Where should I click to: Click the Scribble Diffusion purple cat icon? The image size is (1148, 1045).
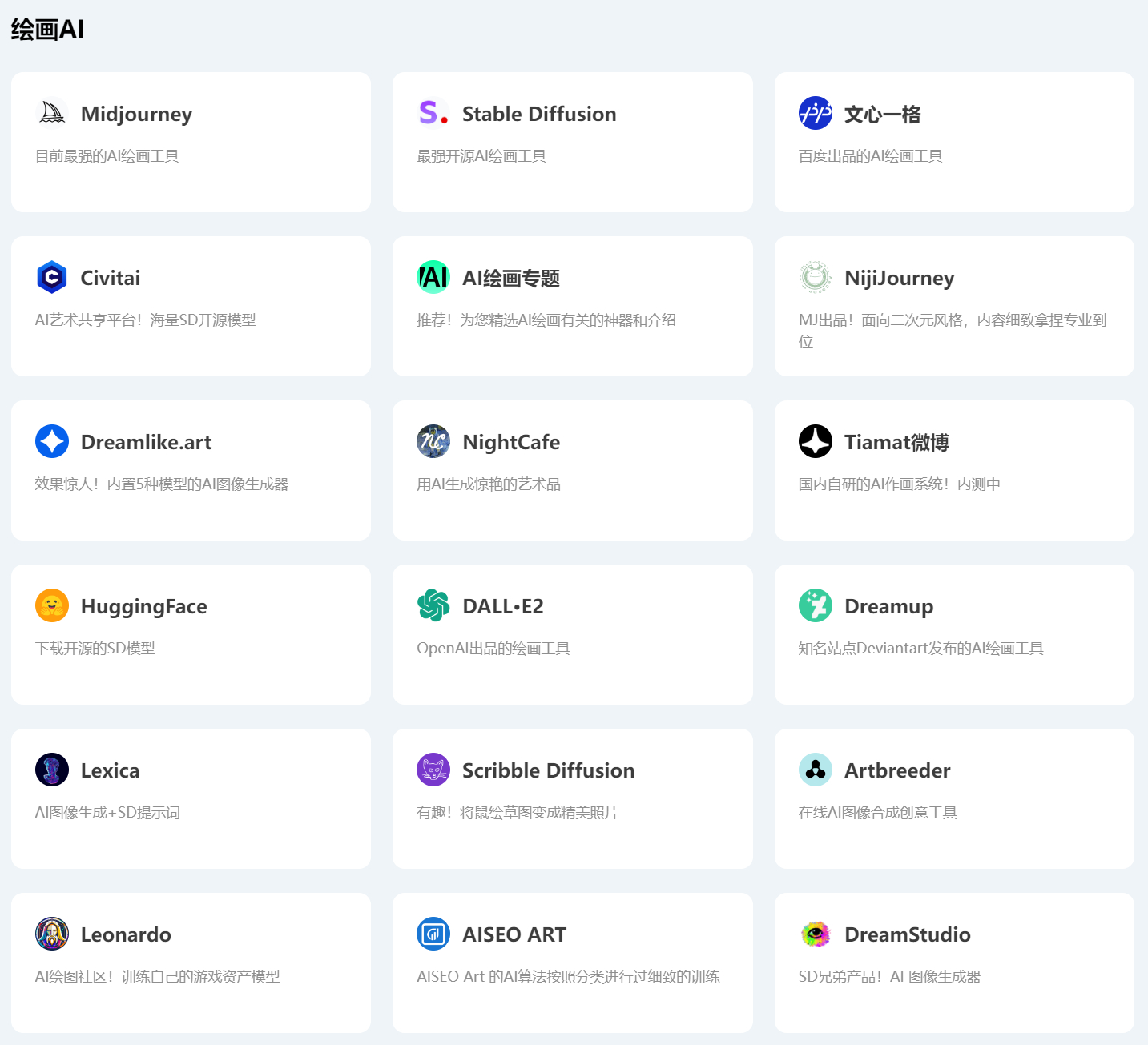[x=433, y=770]
